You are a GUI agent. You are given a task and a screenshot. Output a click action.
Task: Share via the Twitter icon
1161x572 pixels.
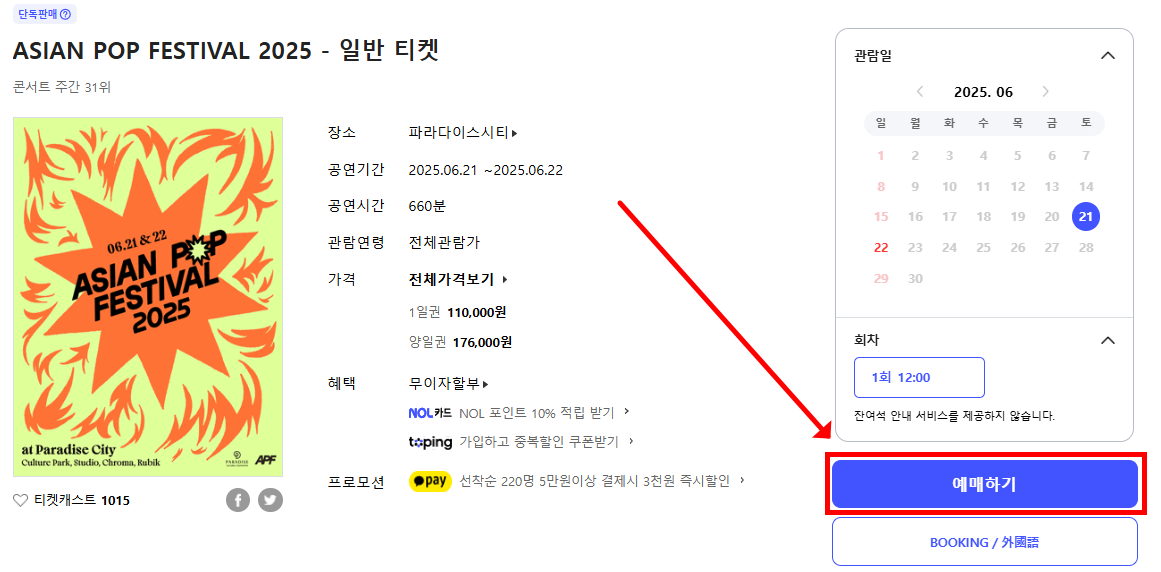(x=270, y=500)
